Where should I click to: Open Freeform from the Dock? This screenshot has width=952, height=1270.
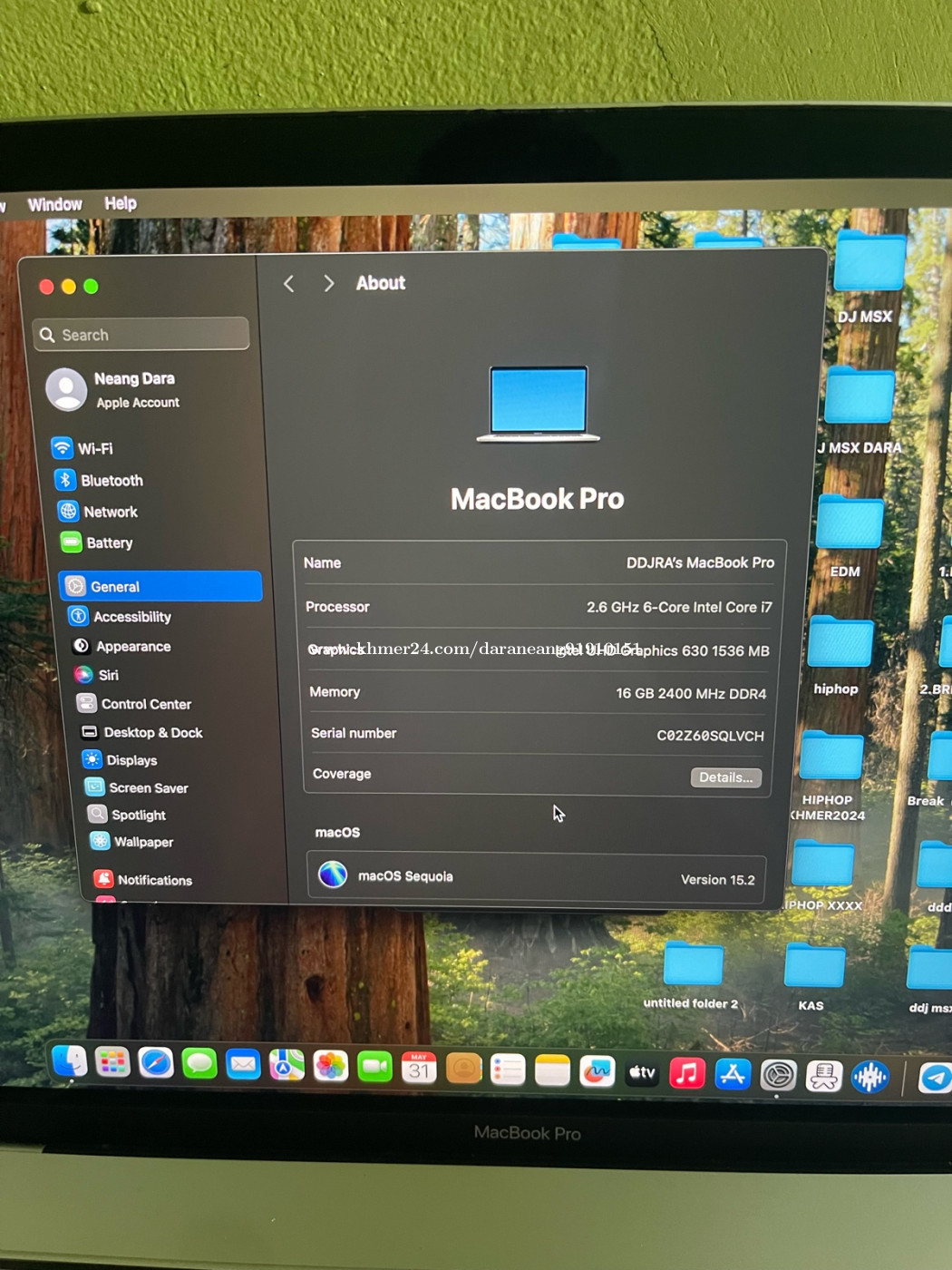pyautogui.click(x=597, y=1072)
